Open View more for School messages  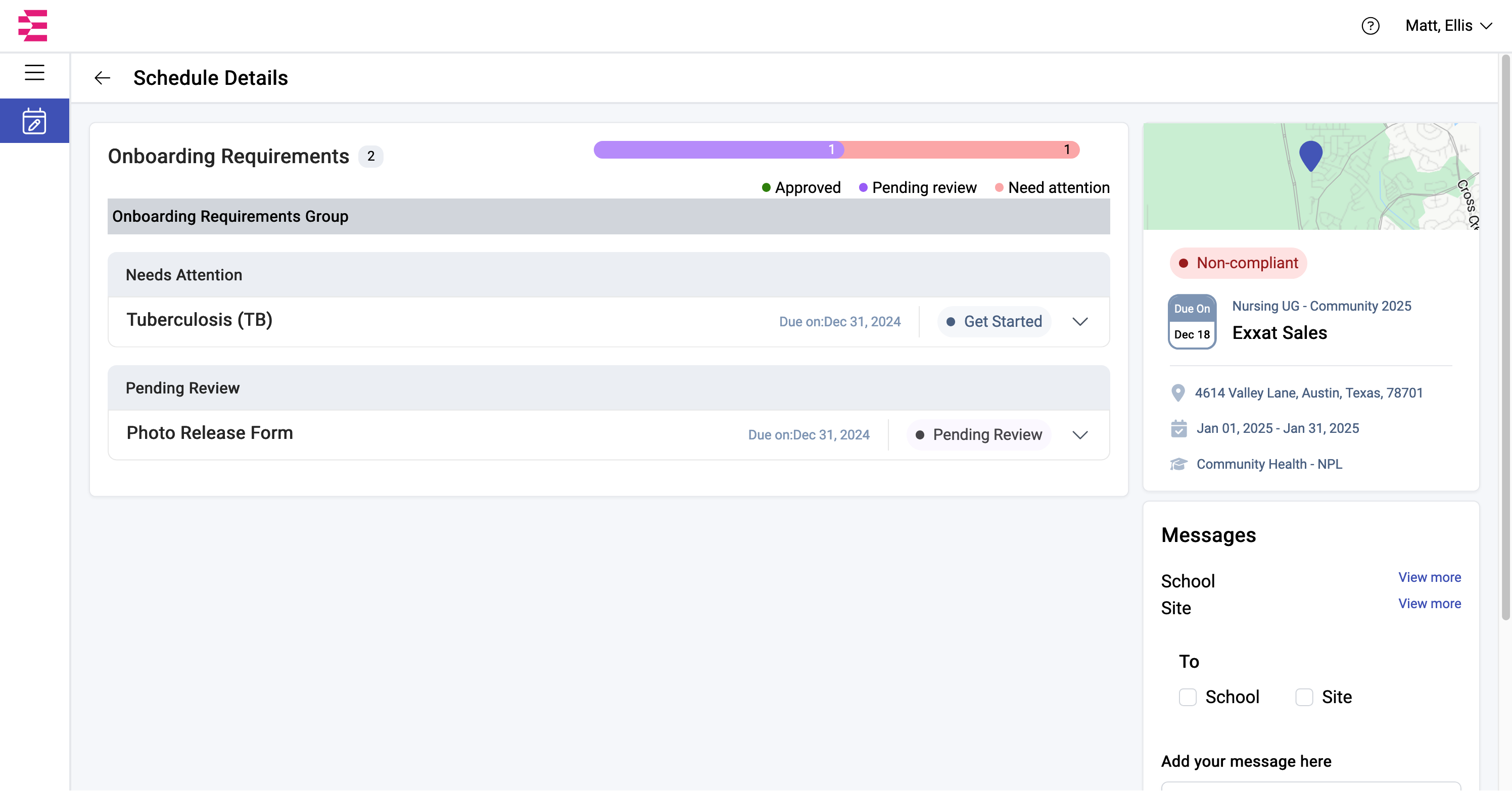(x=1429, y=577)
